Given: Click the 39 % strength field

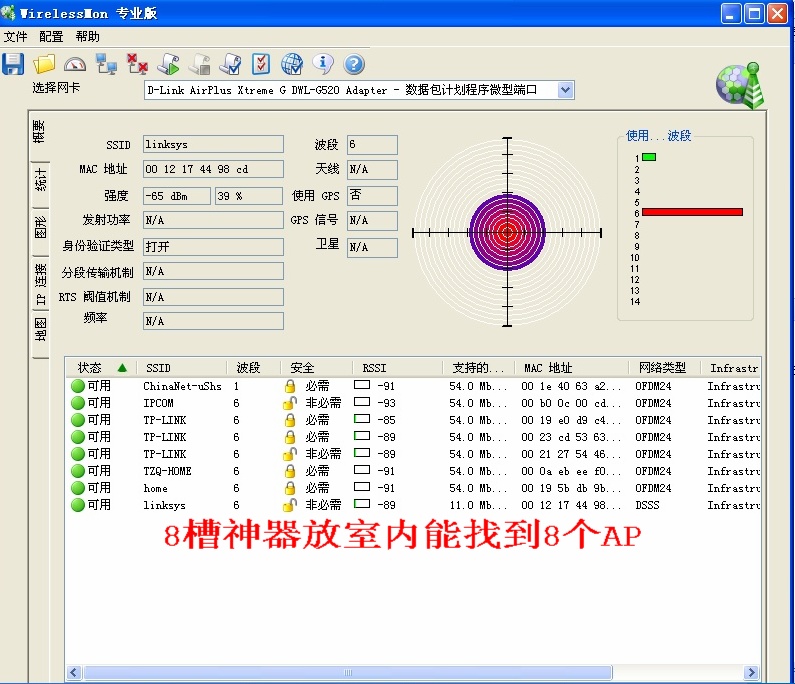Looking at the screenshot, I should coord(249,196).
